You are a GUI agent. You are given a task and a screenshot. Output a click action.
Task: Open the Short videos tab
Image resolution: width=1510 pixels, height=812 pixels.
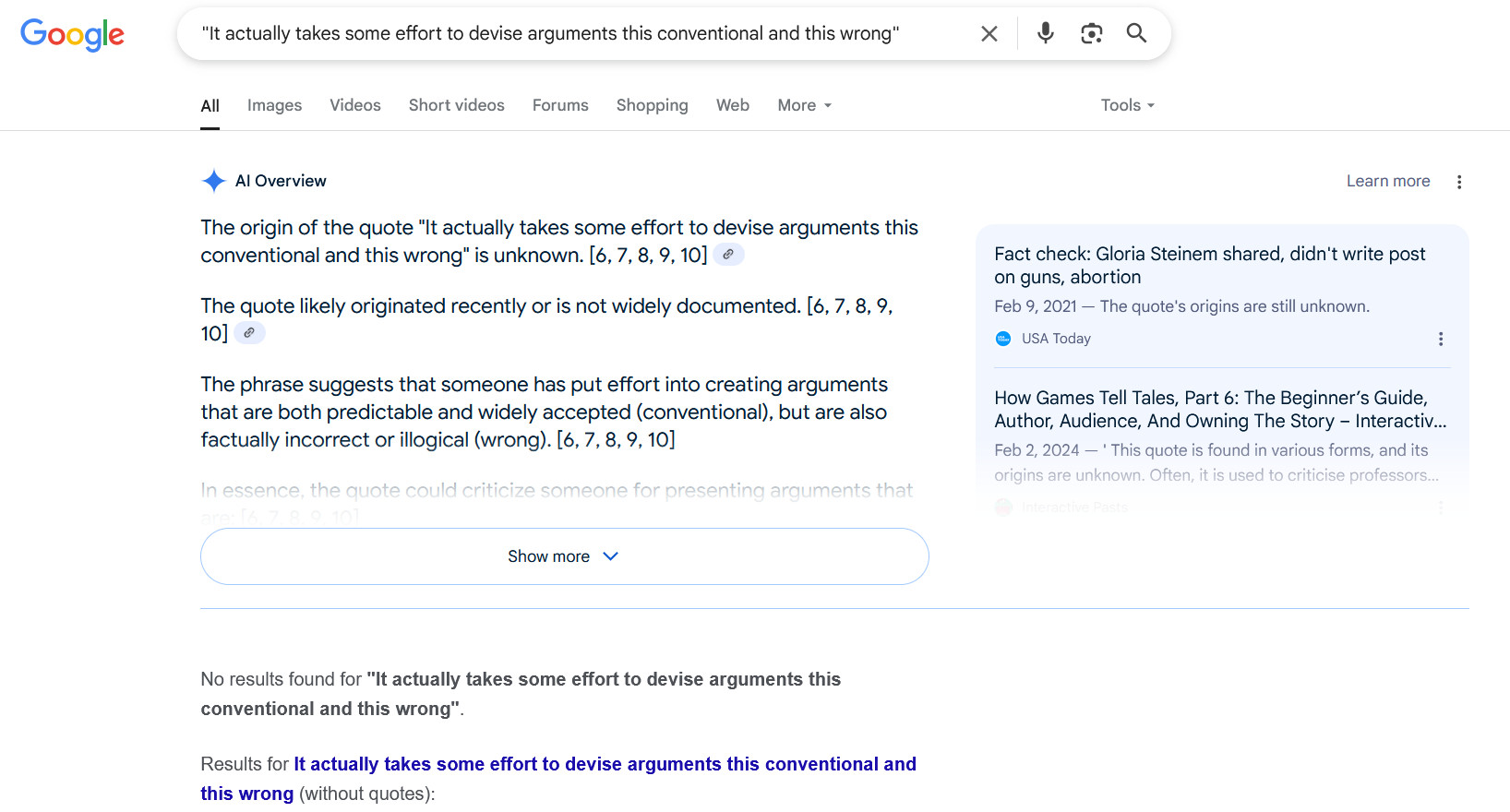pos(457,105)
